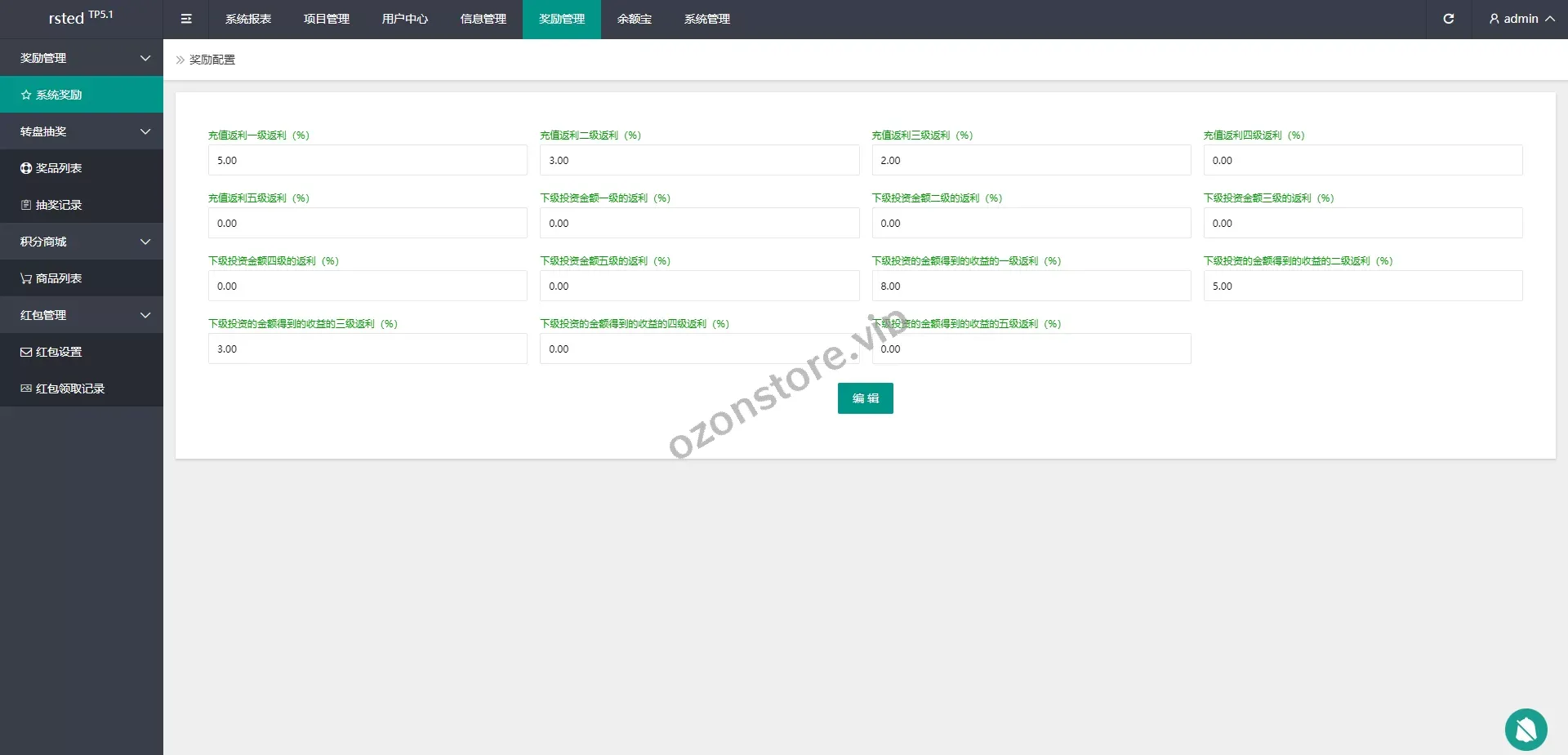Screen dimensions: 1568x755
Task: Click the shopping cart icon for 商品列表
Action: (x=26, y=278)
